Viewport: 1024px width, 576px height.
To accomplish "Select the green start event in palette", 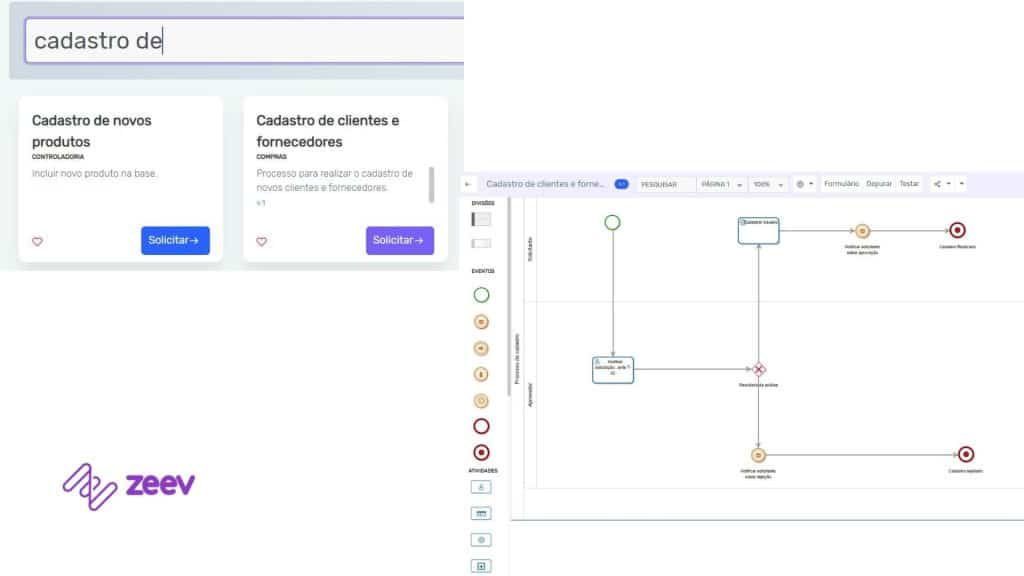I will (481, 295).
